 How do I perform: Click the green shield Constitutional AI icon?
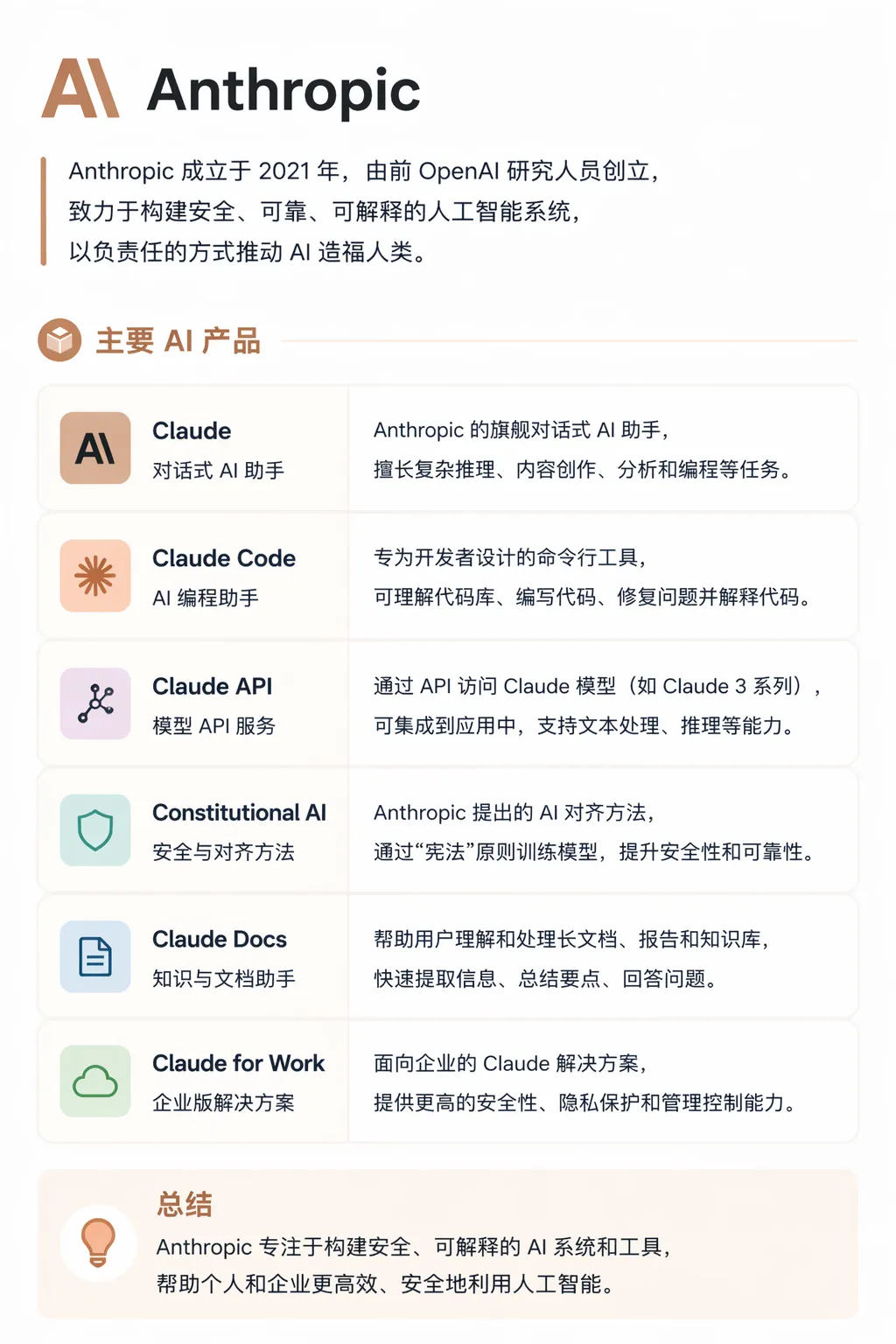coord(95,829)
